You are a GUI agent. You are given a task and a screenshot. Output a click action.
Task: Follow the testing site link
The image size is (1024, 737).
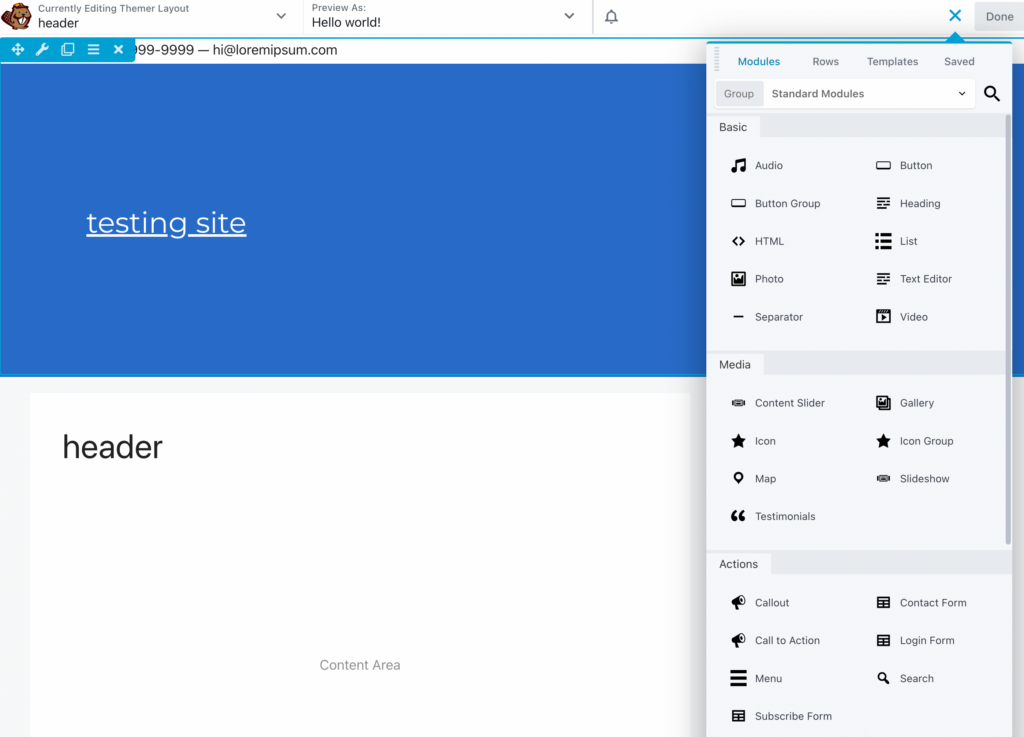[x=166, y=223]
